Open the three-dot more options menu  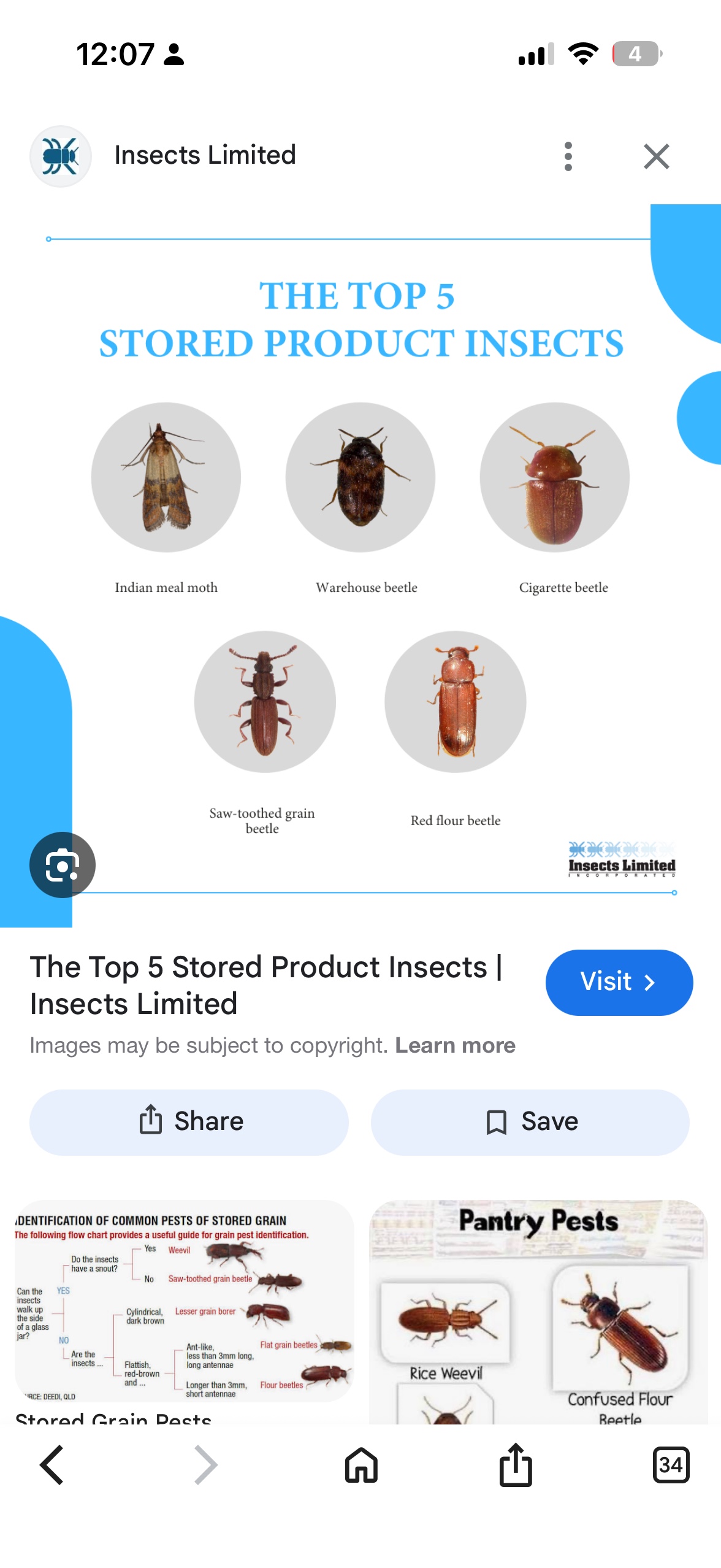tap(568, 156)
